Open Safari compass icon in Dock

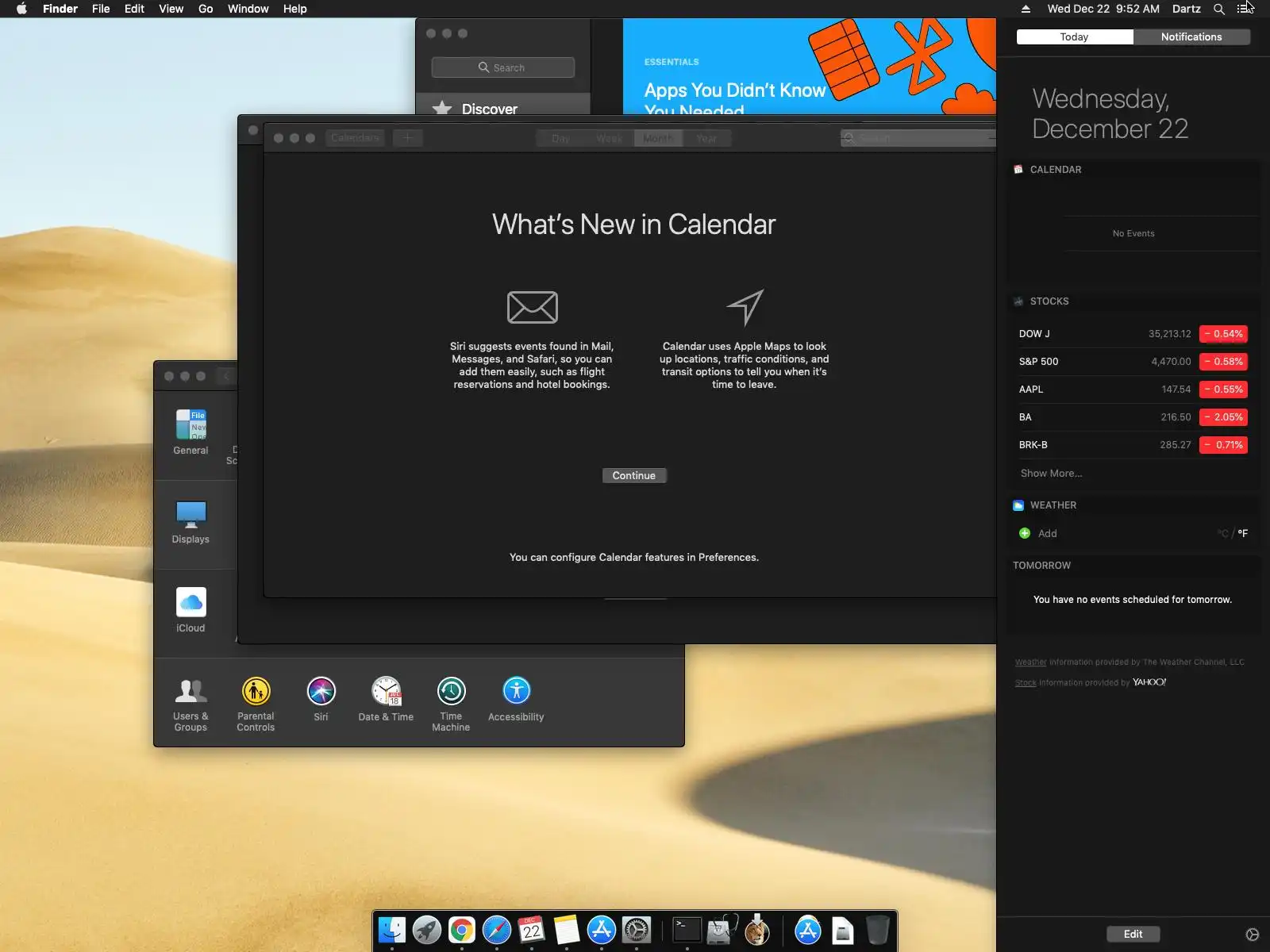(497, 930)
